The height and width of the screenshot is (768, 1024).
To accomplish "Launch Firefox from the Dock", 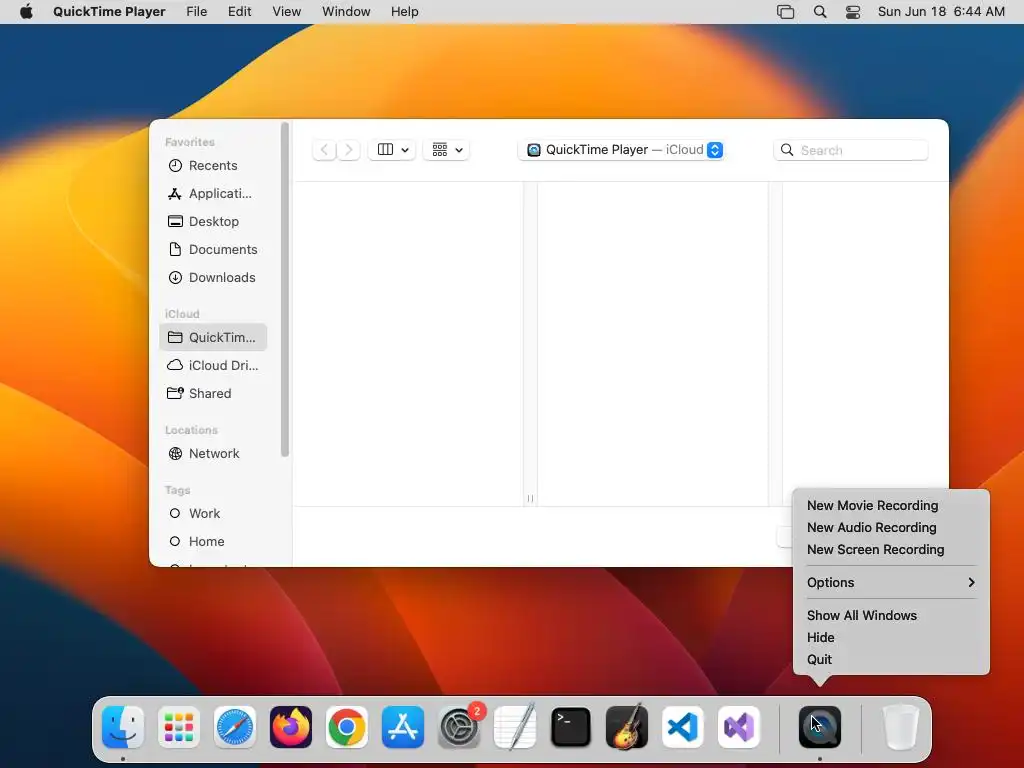I will click(291, 727).
